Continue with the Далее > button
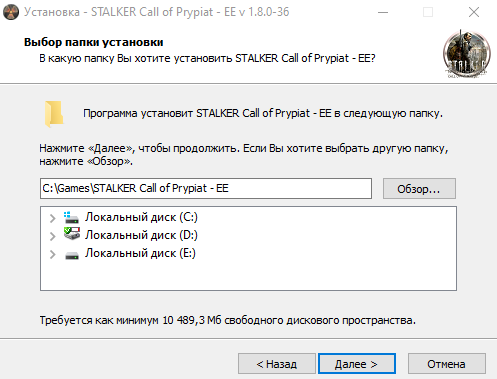497x379 pixels. pos(357,364)
